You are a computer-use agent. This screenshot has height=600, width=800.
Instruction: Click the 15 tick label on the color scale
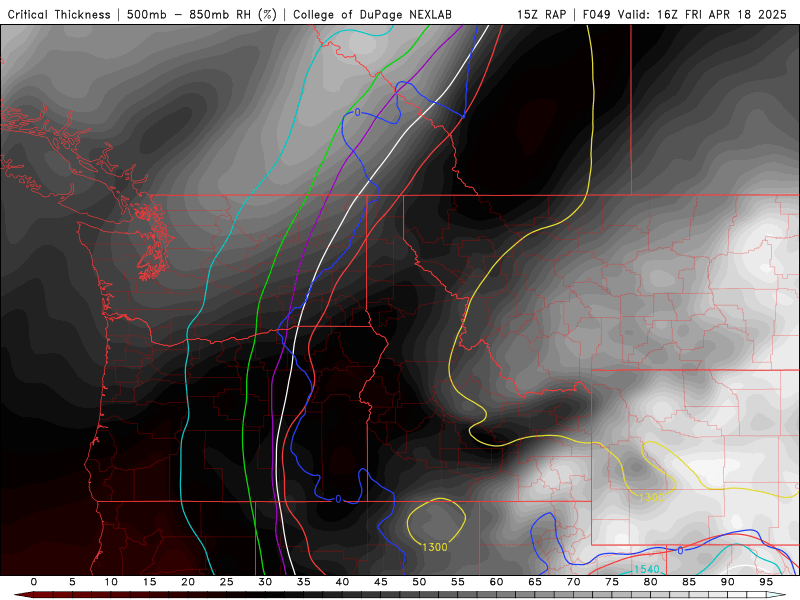[149, 582]
